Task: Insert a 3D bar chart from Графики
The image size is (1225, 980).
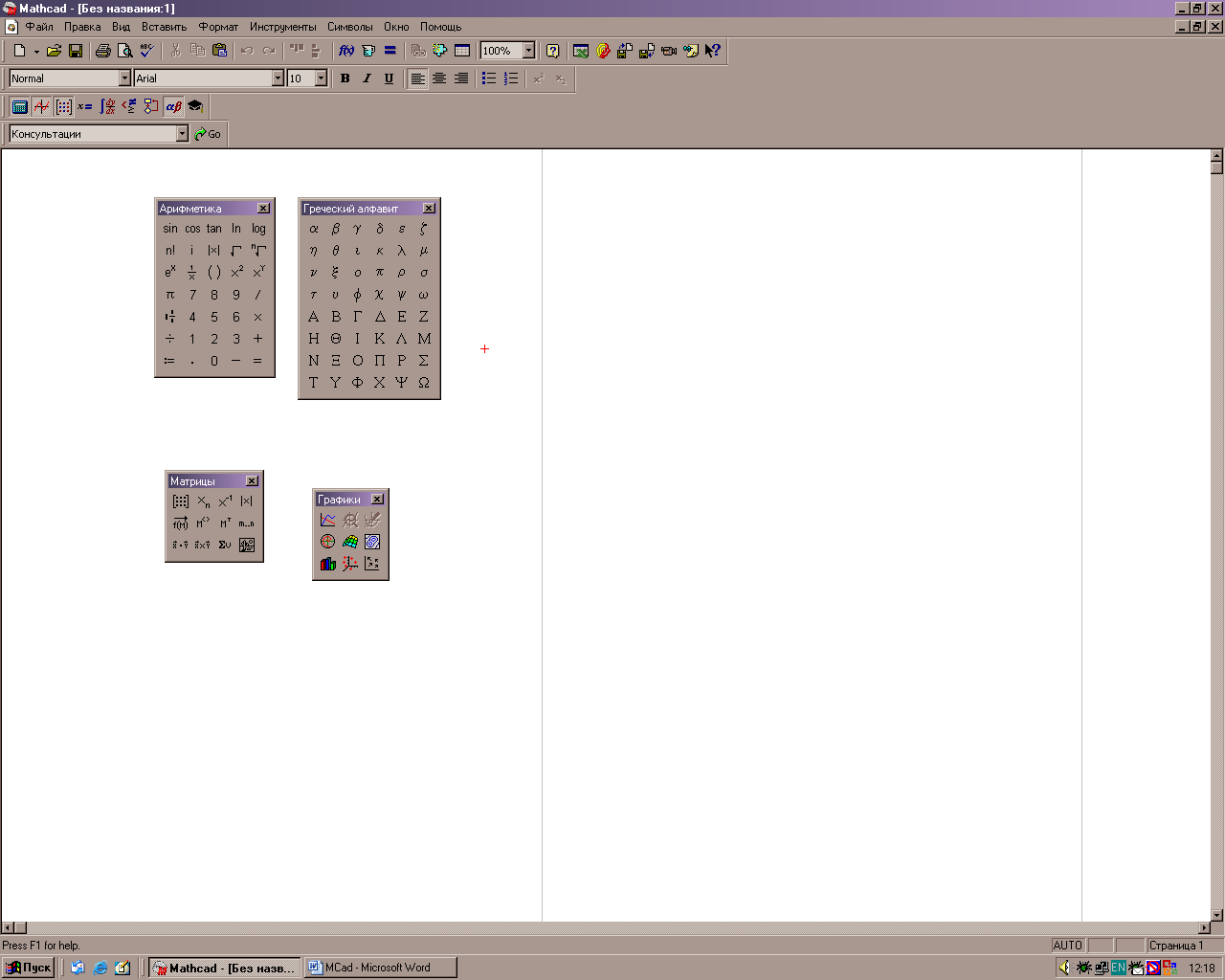Action: pos(328,564)
